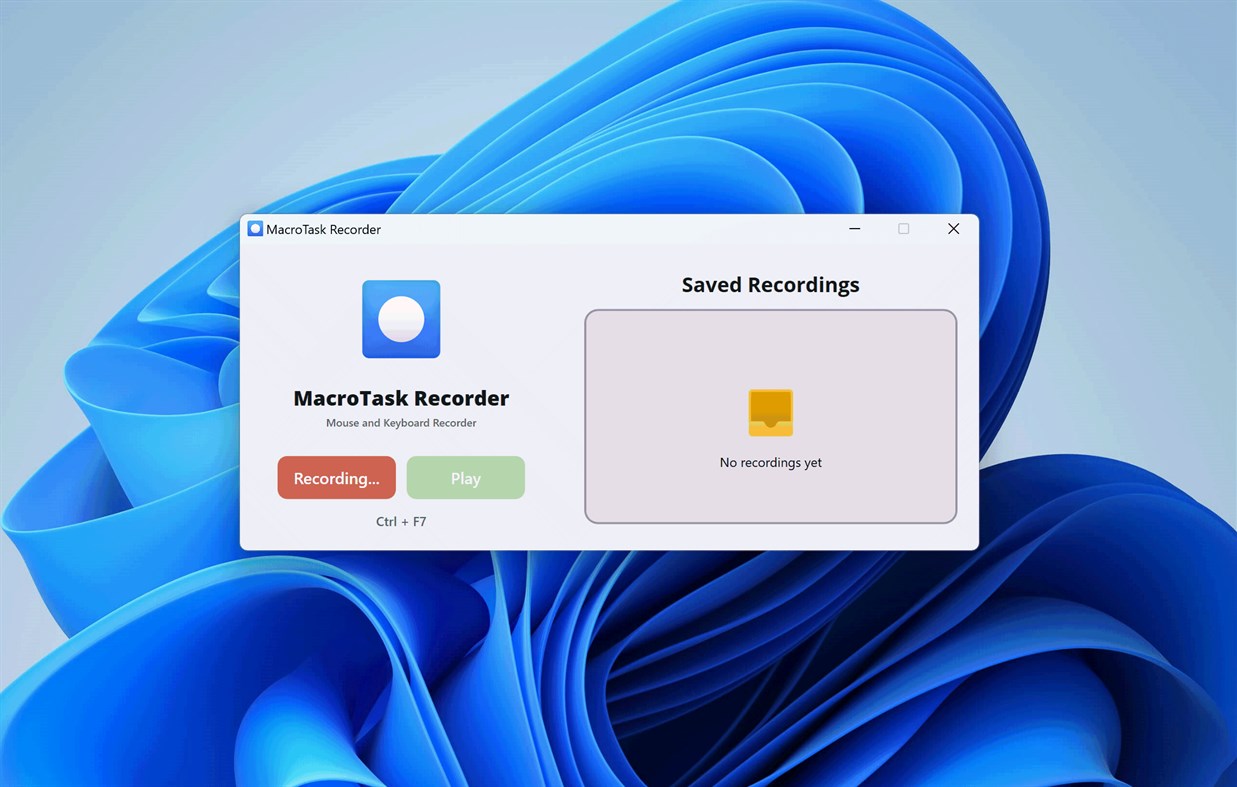The image size is (1237, 787).
Task: Start playback using the Play button
Action: tap(465, 477)
